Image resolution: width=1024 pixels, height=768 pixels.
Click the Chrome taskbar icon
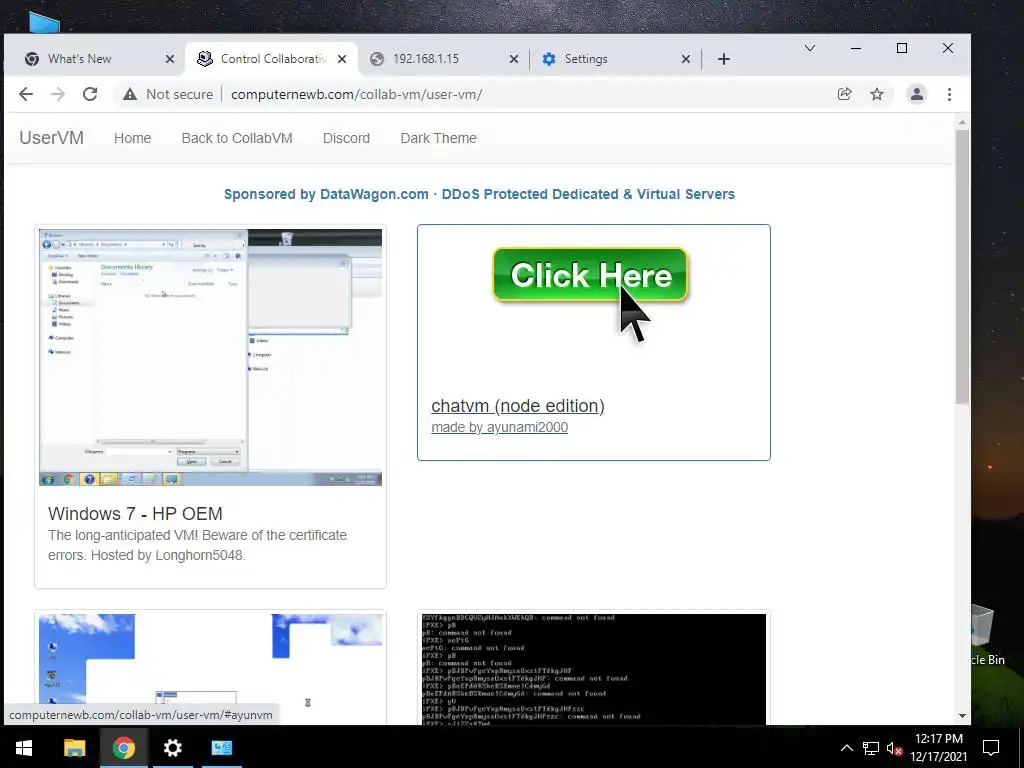pyautogui.click(x=123, y=748)
